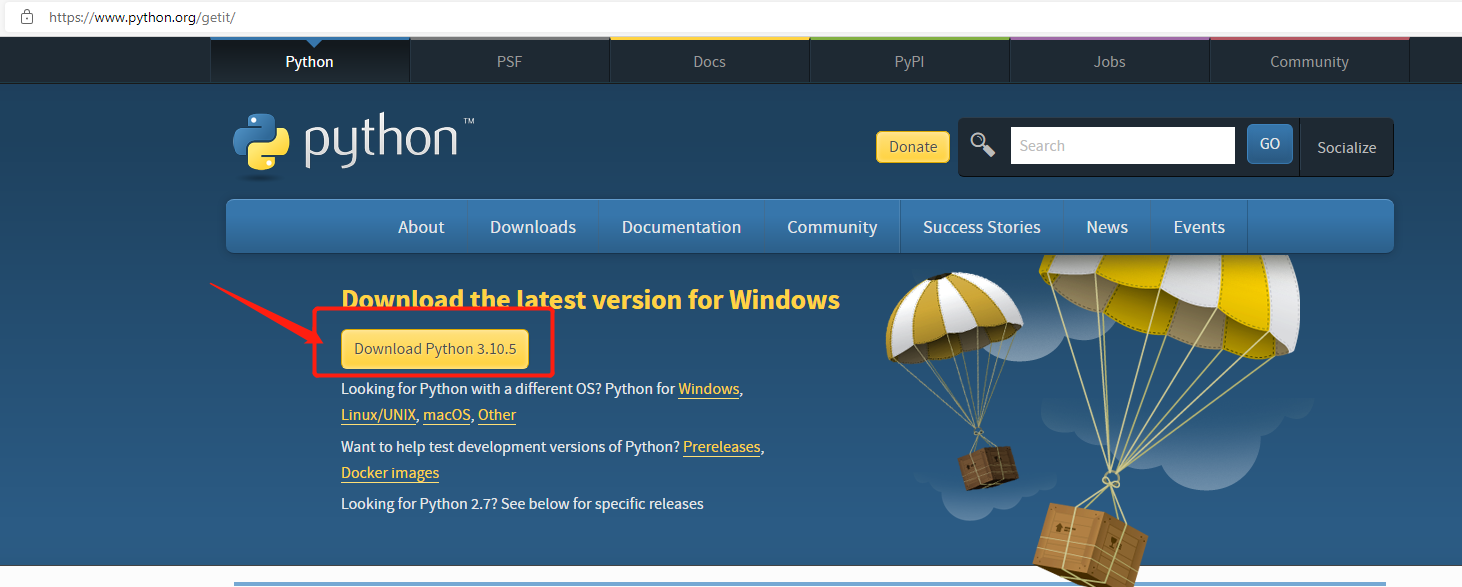Open the Community navigation bar menu
Screen dimensions: 1462x587
(x=832, y=227)
